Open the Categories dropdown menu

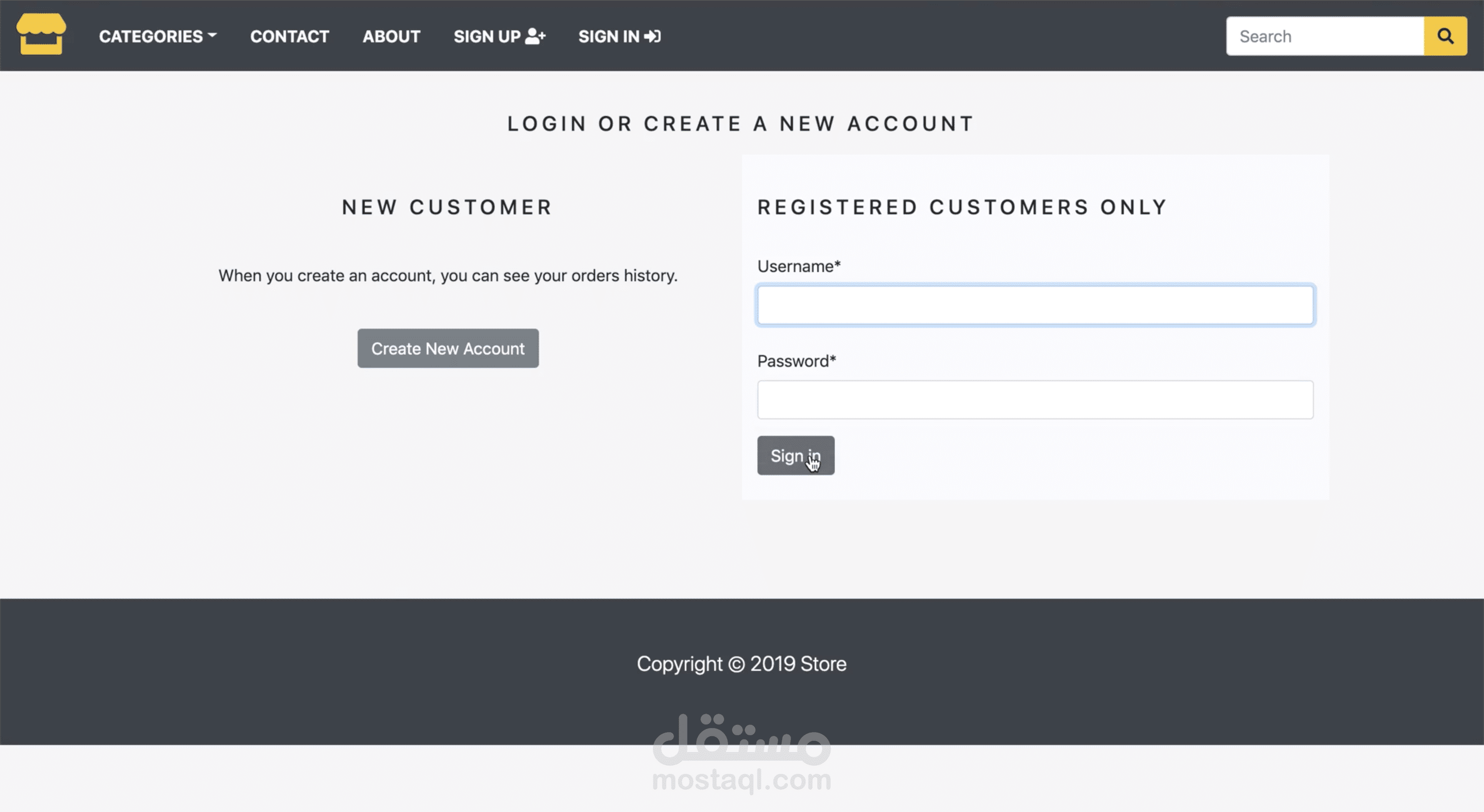point(158,36)
